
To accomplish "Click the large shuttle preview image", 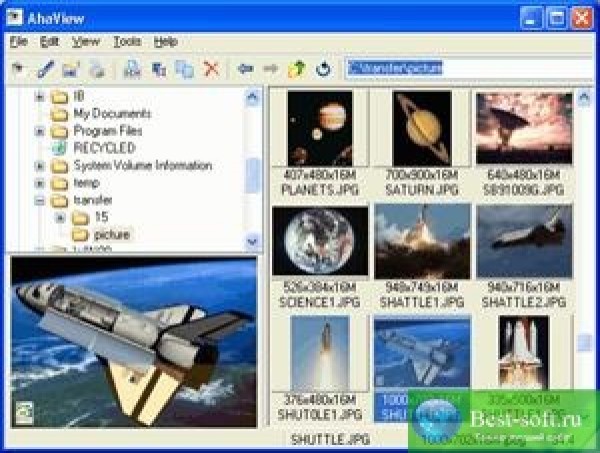I will point(134,342).
